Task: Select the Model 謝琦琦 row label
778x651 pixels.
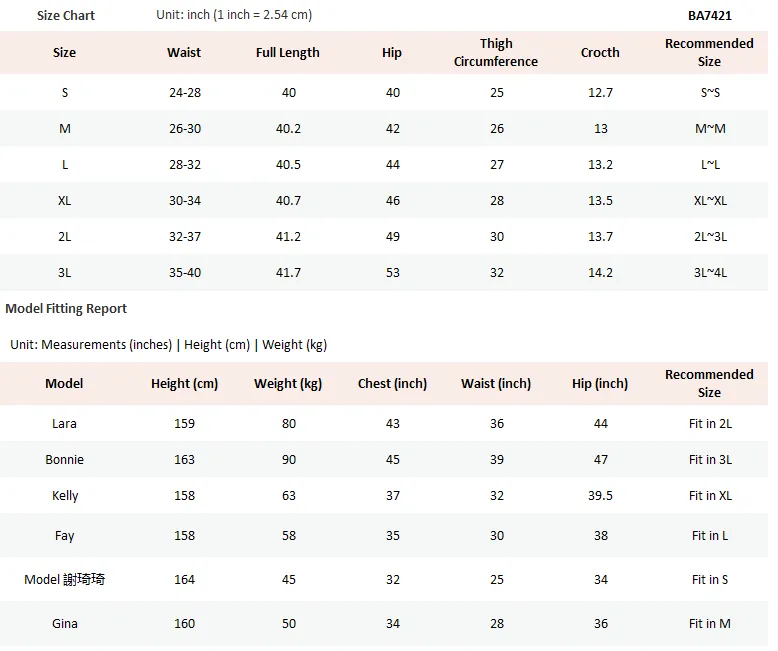Action: (65, 580)
